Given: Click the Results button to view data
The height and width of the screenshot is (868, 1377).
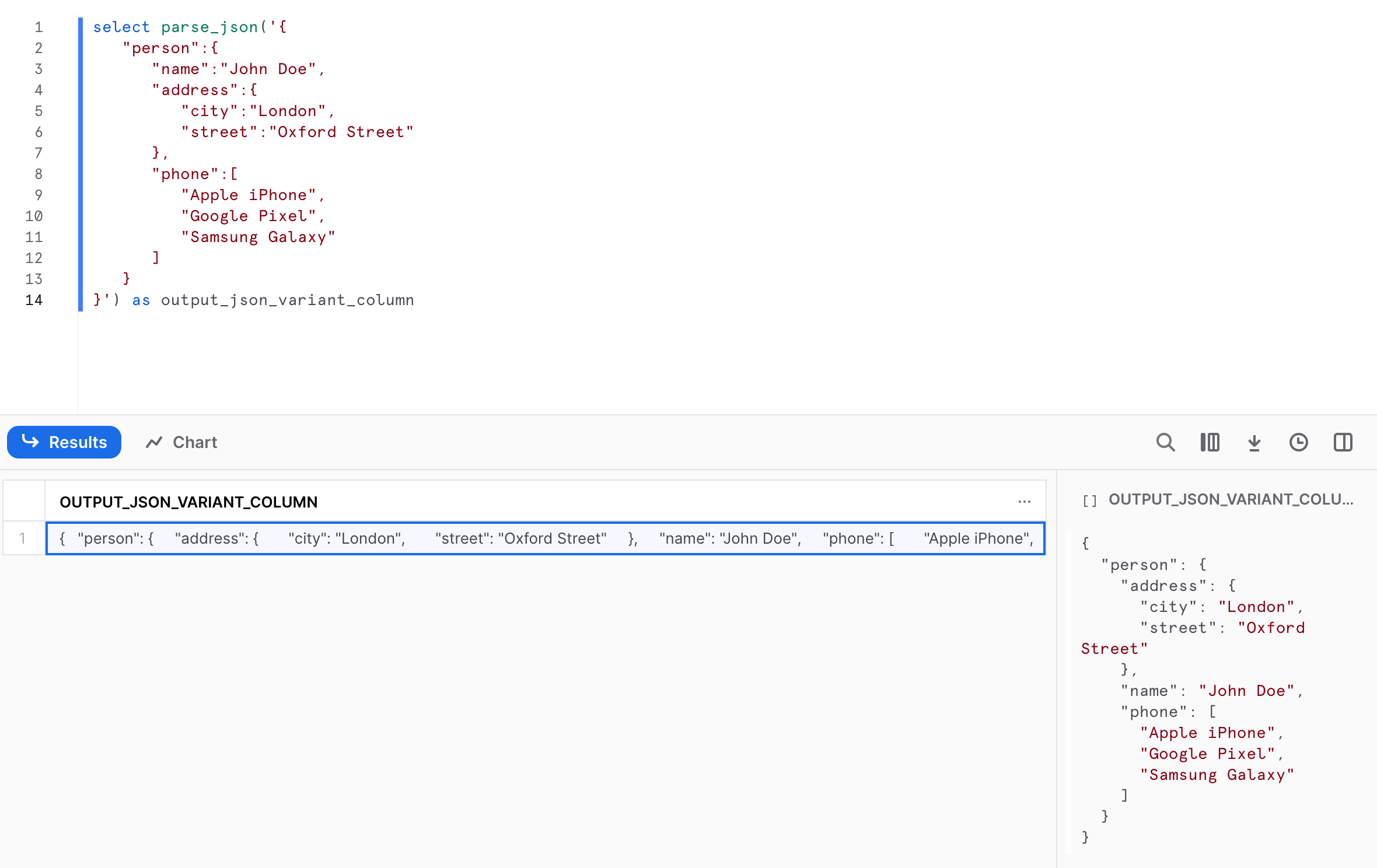Looking at the screenshot, I should [64, 442].
